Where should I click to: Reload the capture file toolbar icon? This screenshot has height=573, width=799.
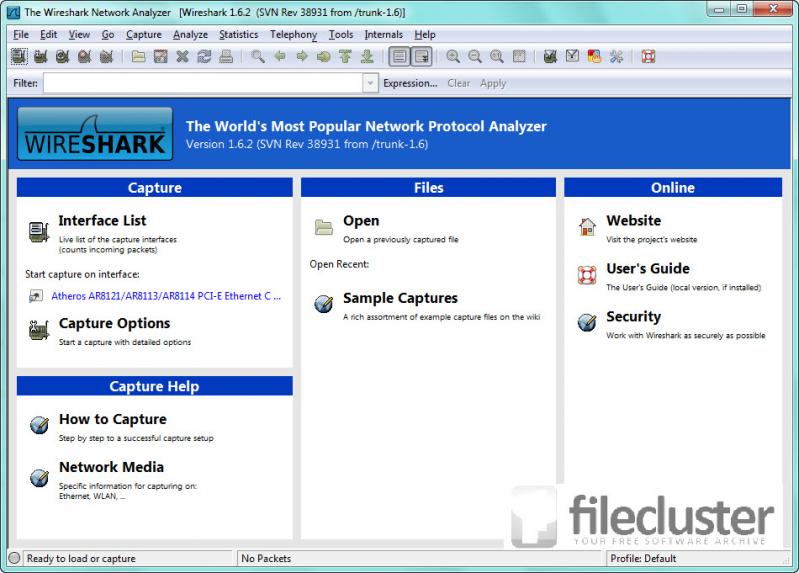[204, 56]
